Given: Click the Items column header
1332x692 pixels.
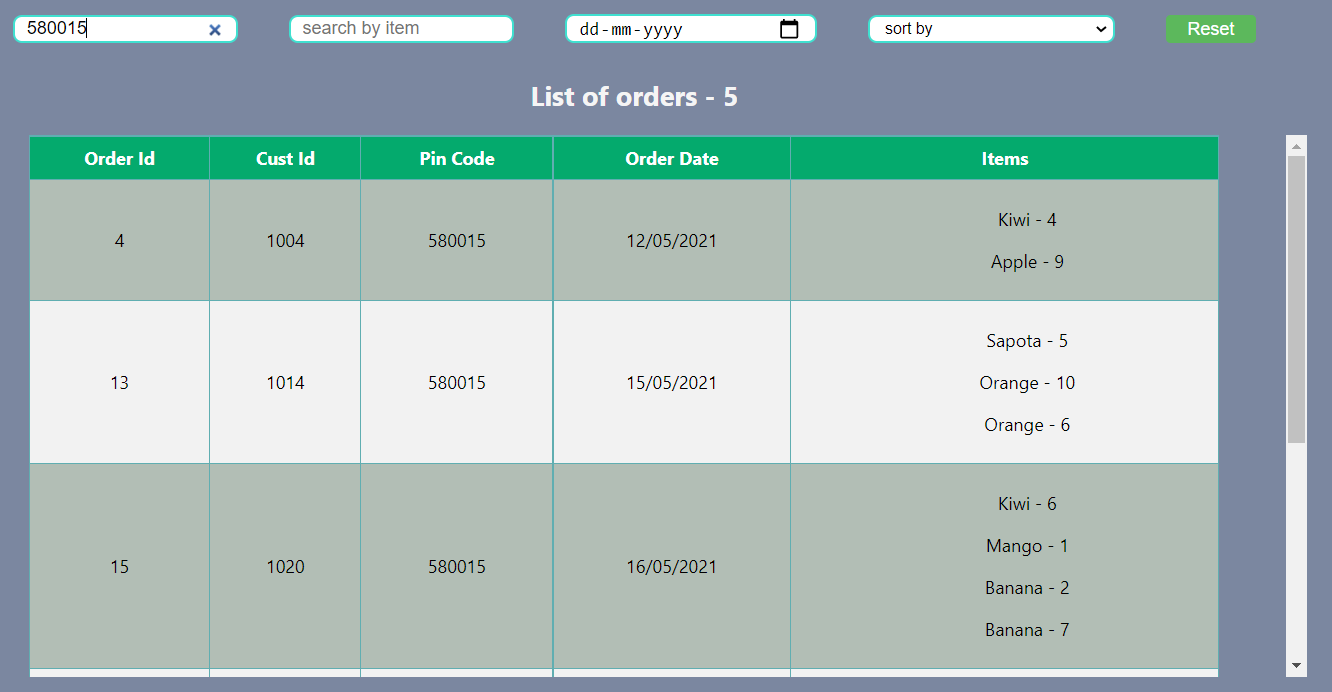Looking at the screenshot, I should click(1005, 158).
